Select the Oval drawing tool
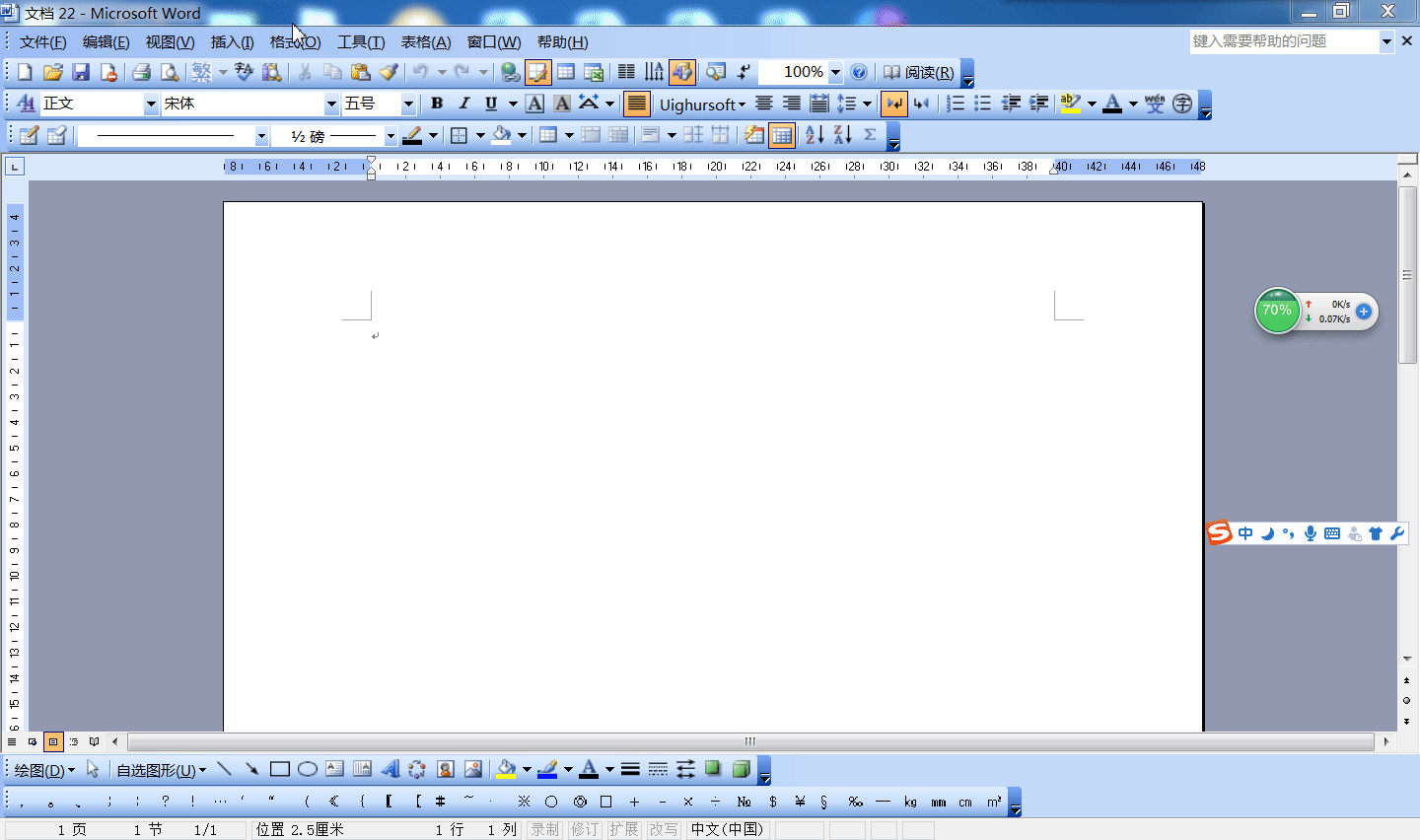 (x=308, y=769)
